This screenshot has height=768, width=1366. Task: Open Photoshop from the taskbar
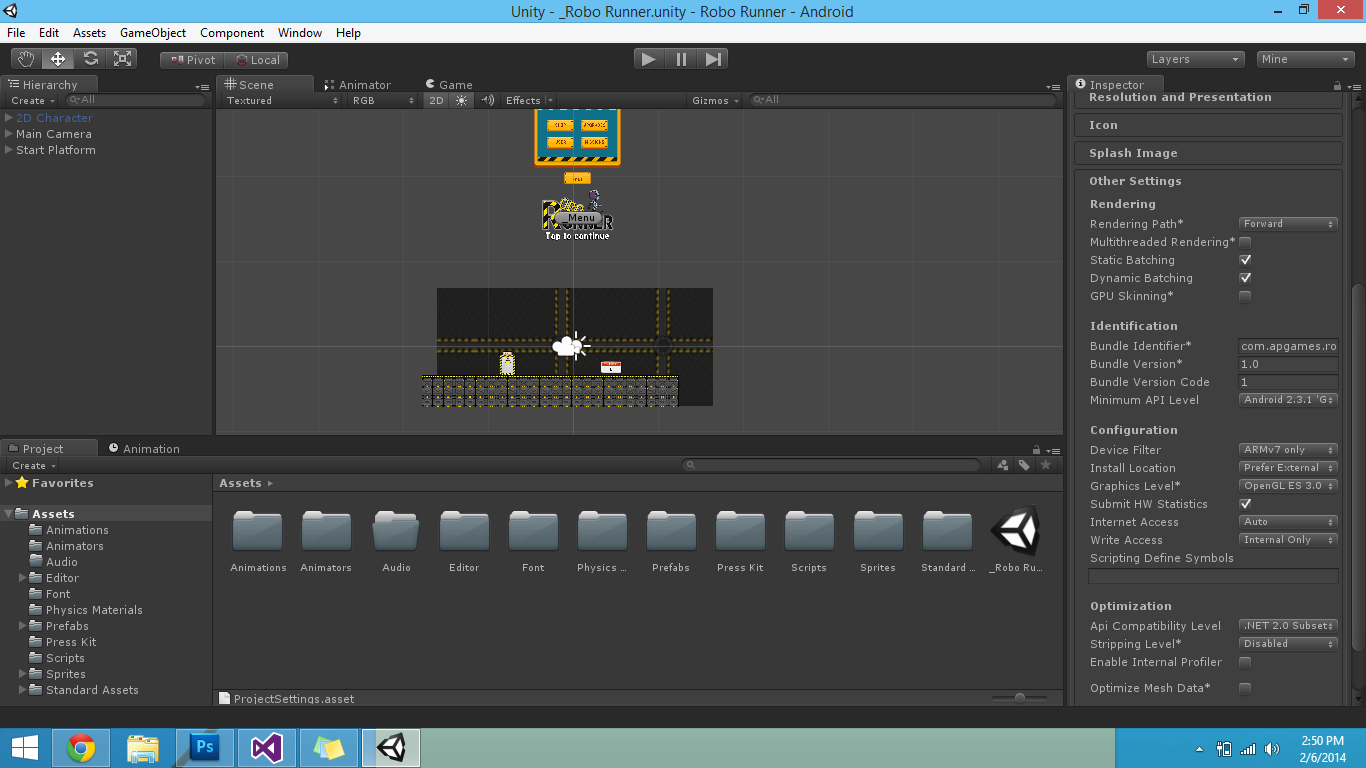[205, 748]
